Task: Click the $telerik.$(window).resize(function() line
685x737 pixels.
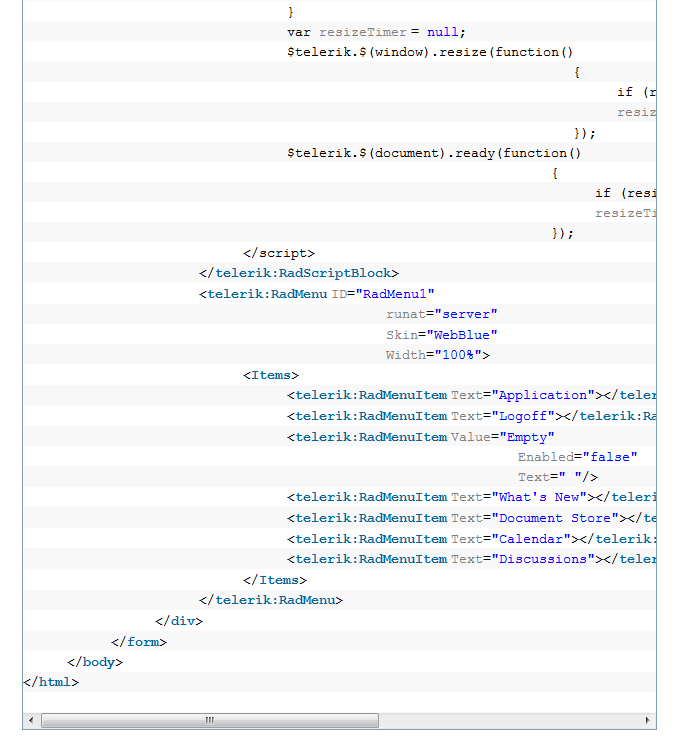Action: pyautogui.click(x=430, y=52)
